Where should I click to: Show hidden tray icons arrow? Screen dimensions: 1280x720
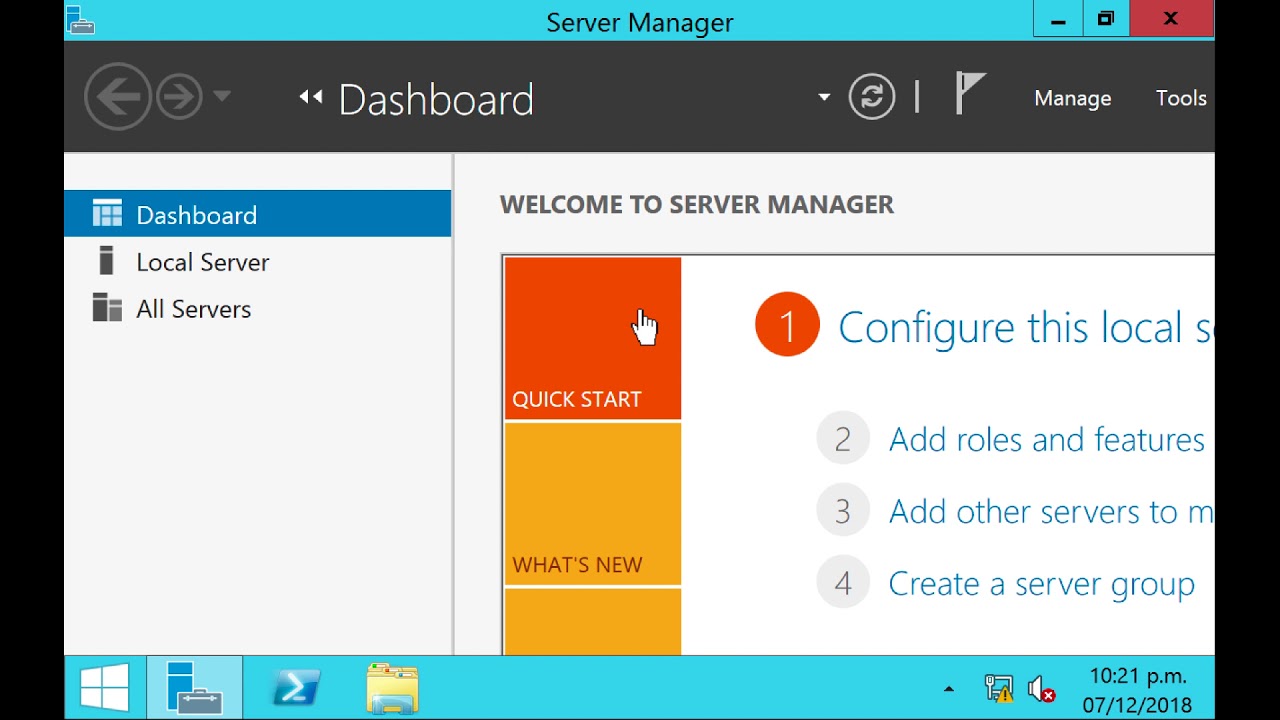click(x=948, y=689)
